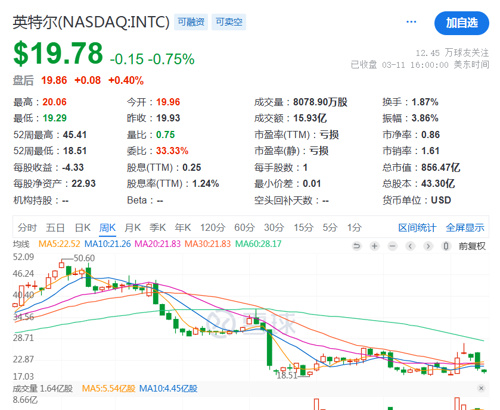Click the 市净率 value 0.86

click(430, 135)
